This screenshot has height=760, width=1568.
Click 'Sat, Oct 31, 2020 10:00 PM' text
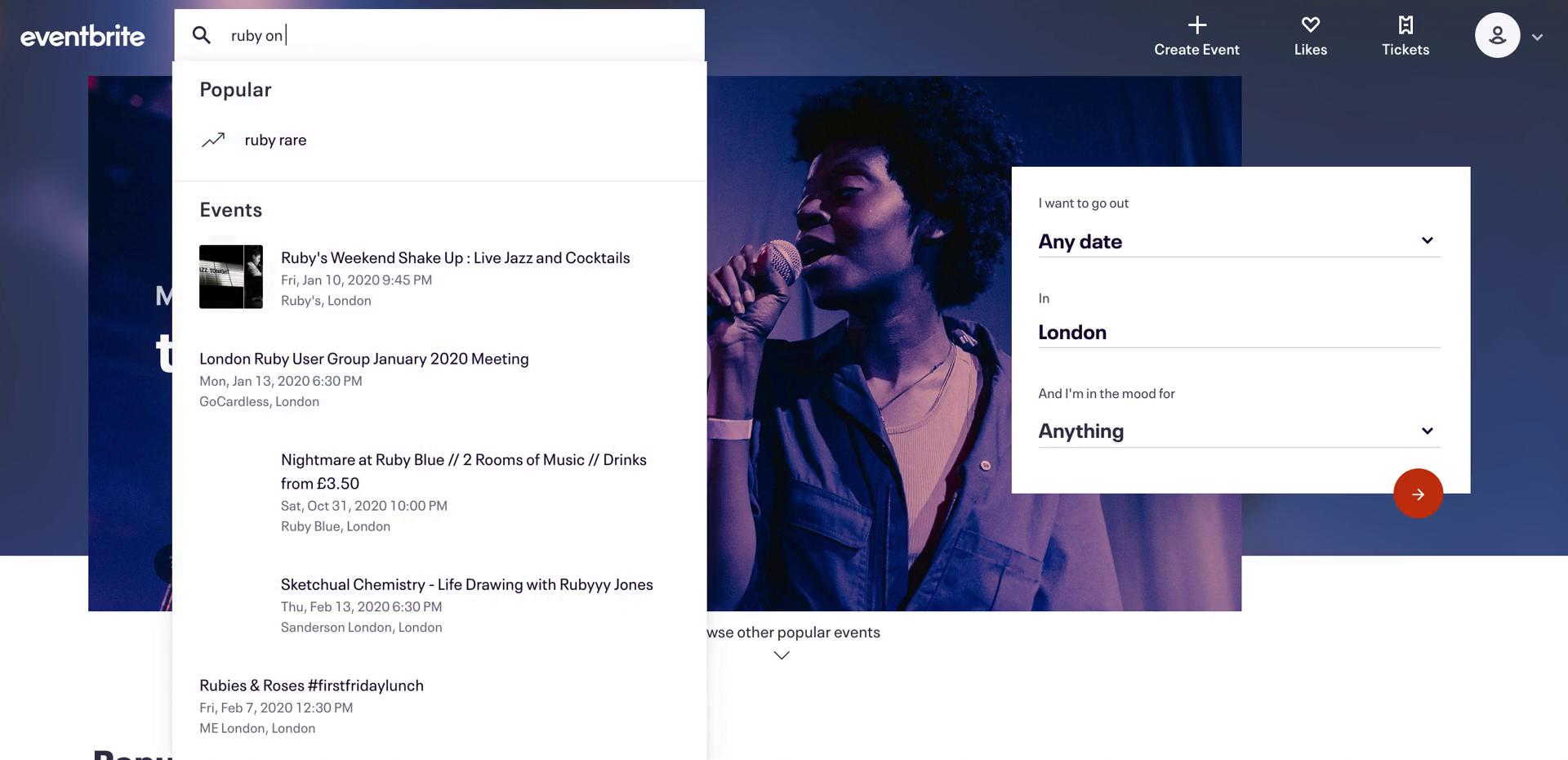click(364, 506)
